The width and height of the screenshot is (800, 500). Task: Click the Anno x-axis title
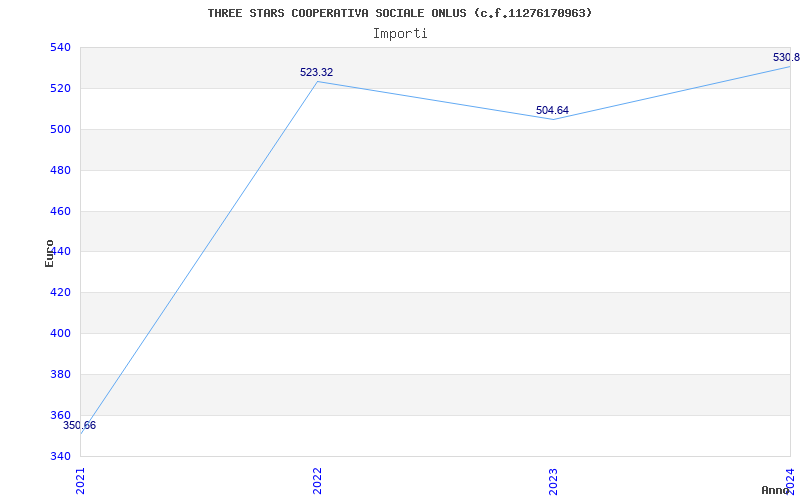775,490
